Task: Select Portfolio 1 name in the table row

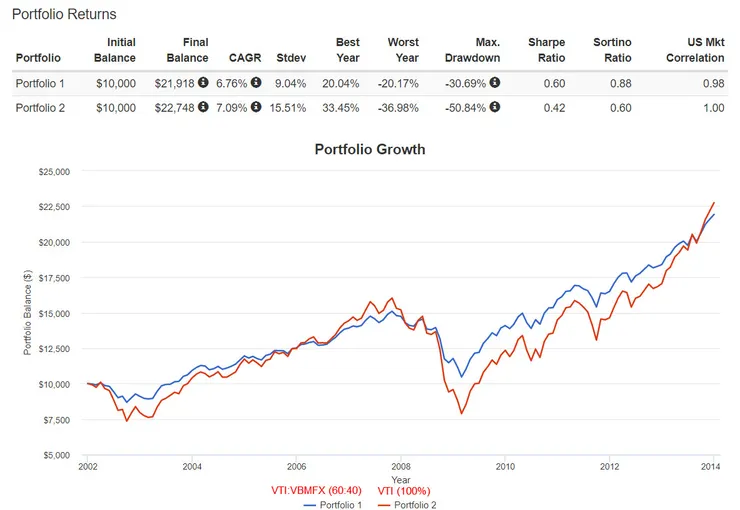Action: [43, 83]
